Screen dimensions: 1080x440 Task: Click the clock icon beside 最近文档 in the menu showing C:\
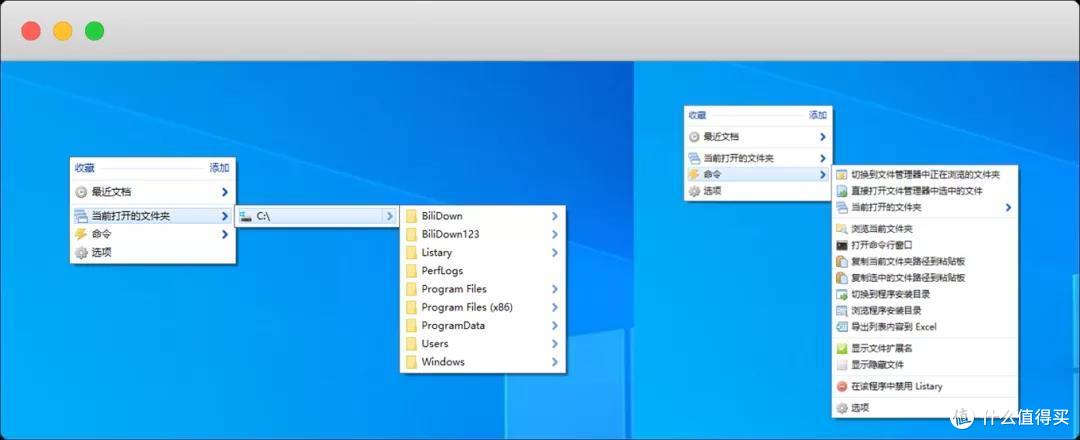[81, 192]
